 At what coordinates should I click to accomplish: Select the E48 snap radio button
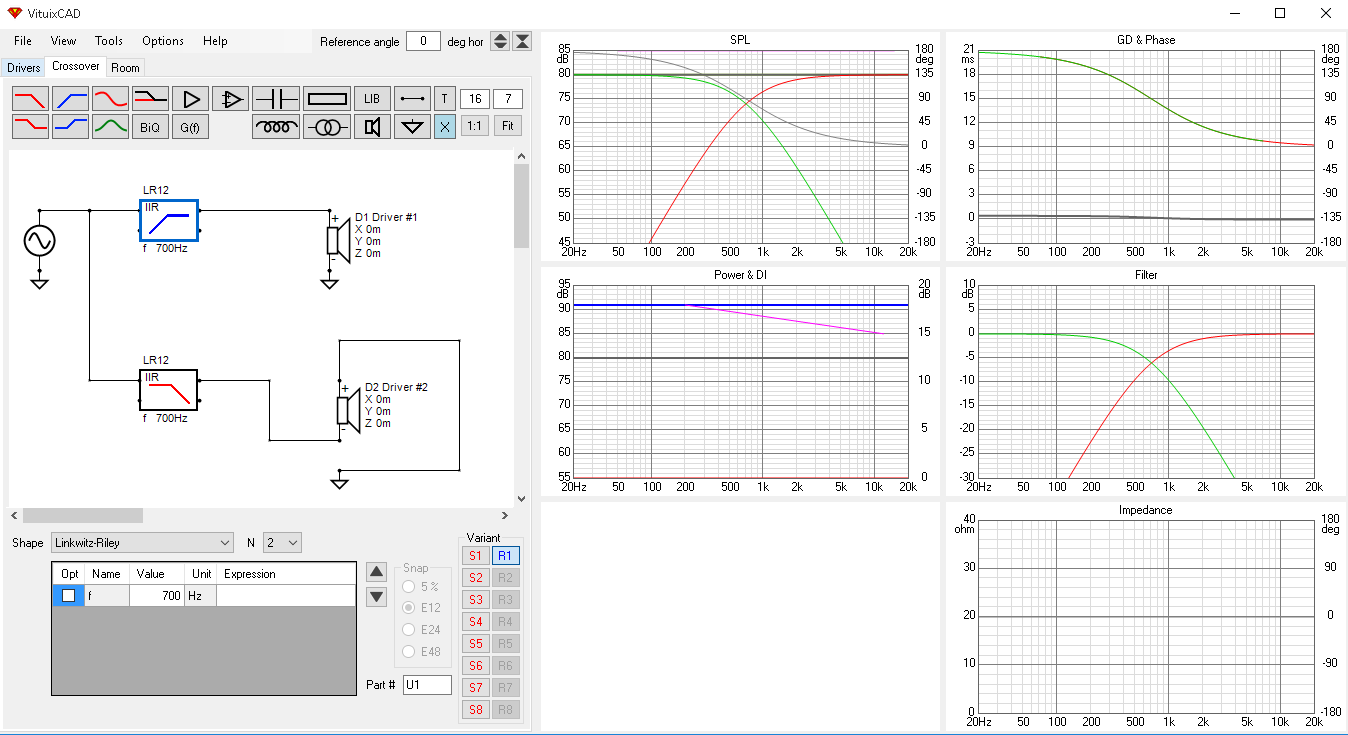click(408, 652)
